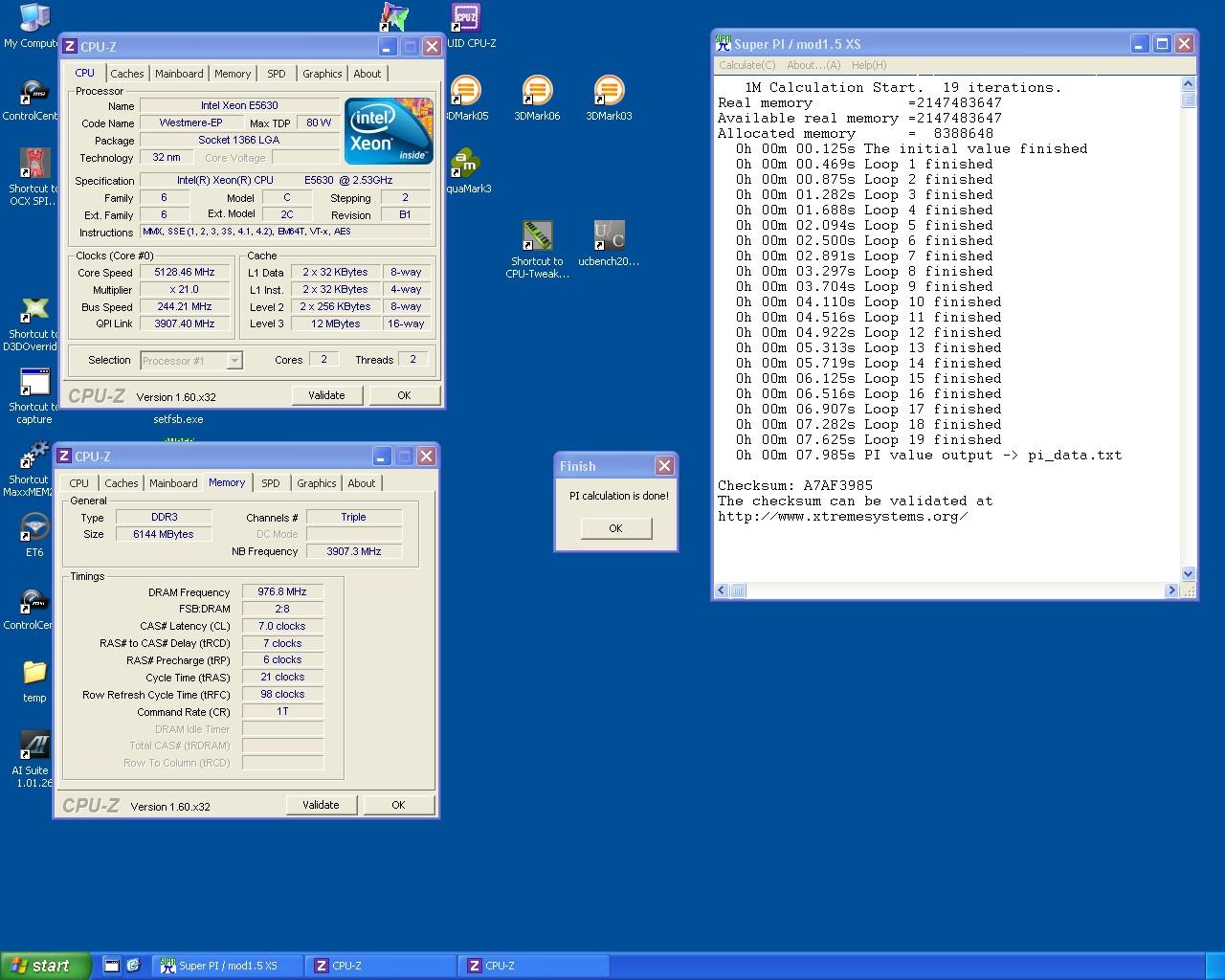Click the NB Frequency 3907.3 MHz value
The width and height of the screenshot is (1225, 980).
pos(354,552)
